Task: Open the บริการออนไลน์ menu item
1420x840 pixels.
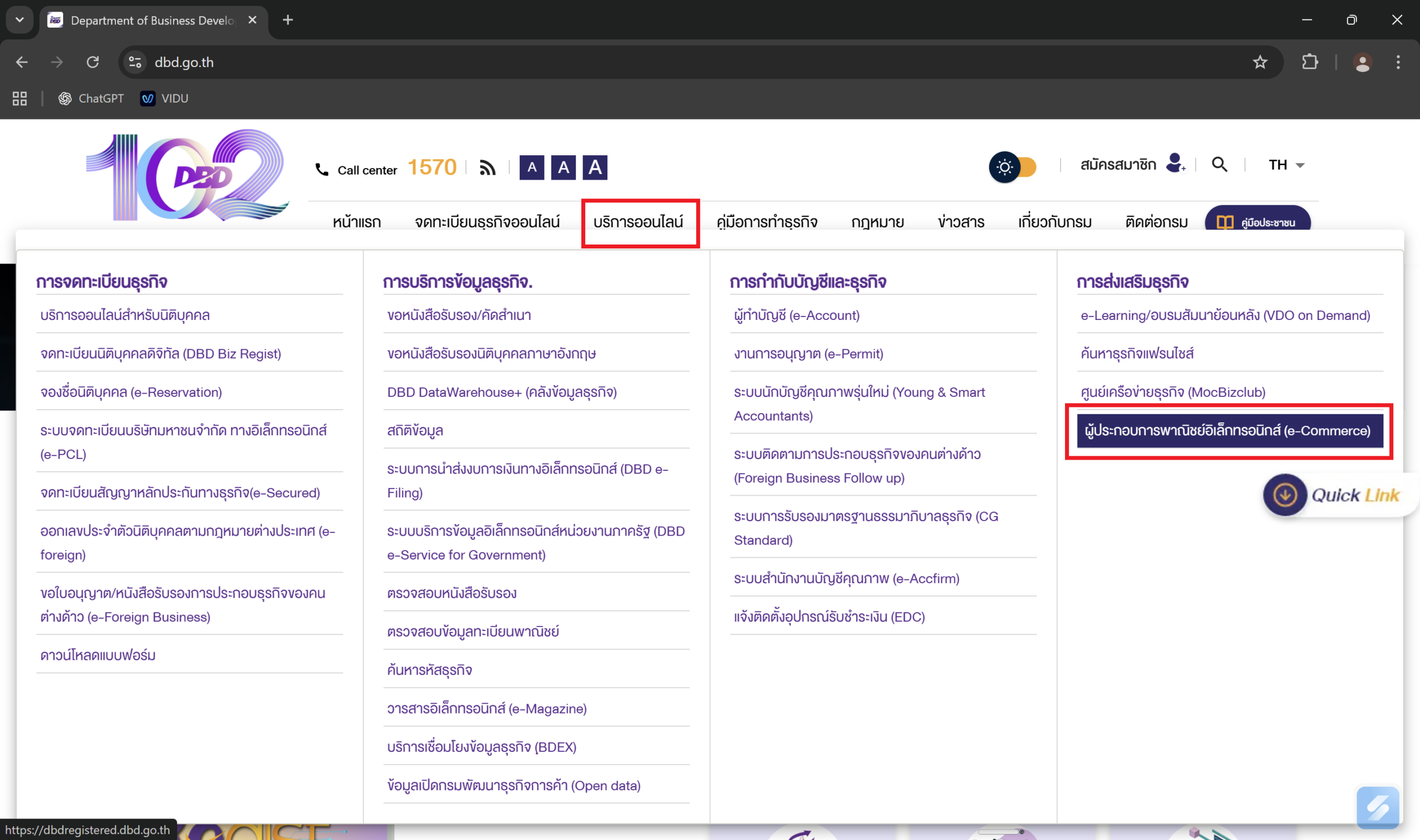Action: (x=638, y=222)
